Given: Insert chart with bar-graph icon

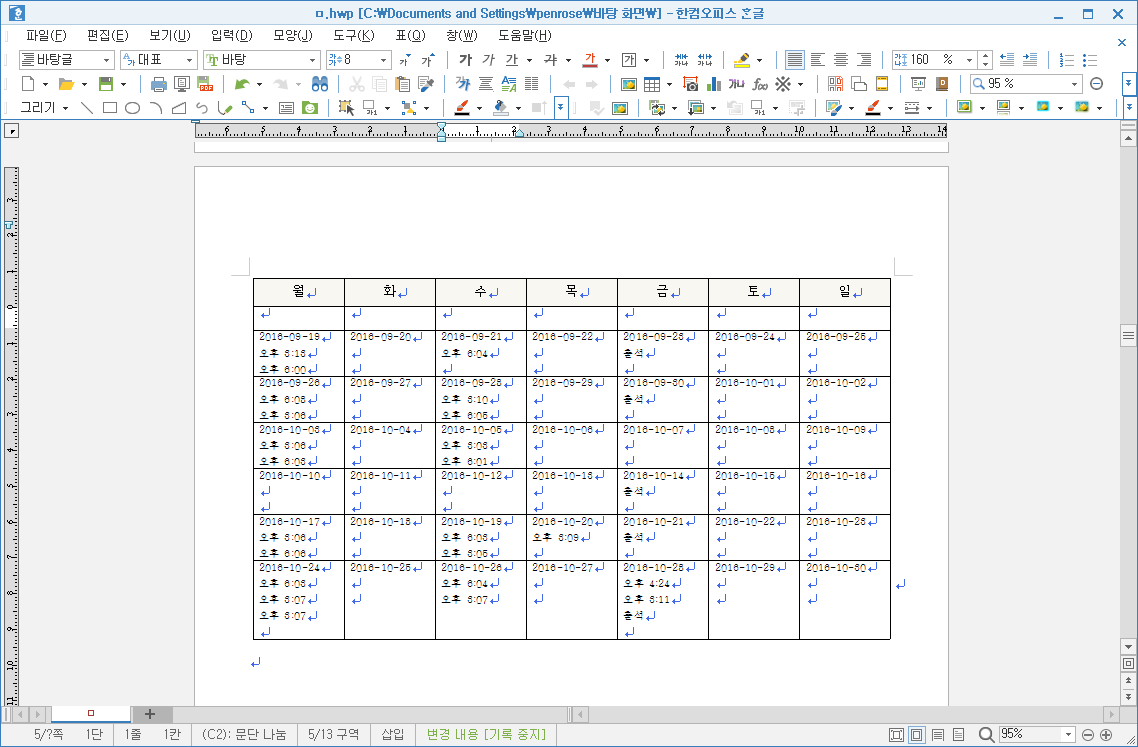Looking at the screenshot, I should click(713, 84).
